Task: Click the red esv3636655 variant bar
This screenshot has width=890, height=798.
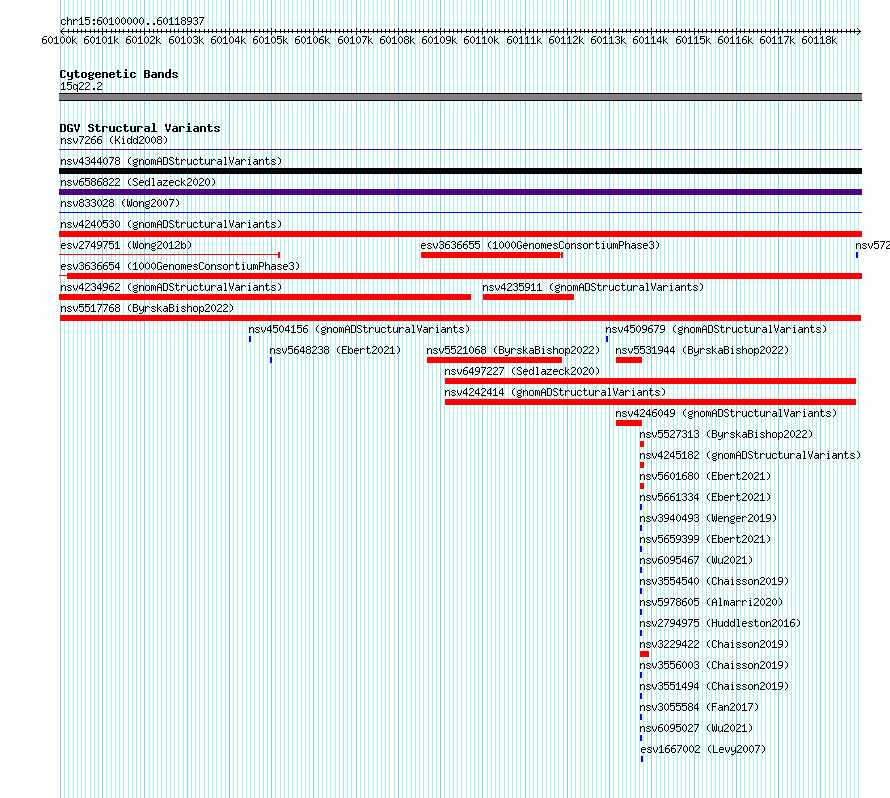Action: click(x=492, y=255)
